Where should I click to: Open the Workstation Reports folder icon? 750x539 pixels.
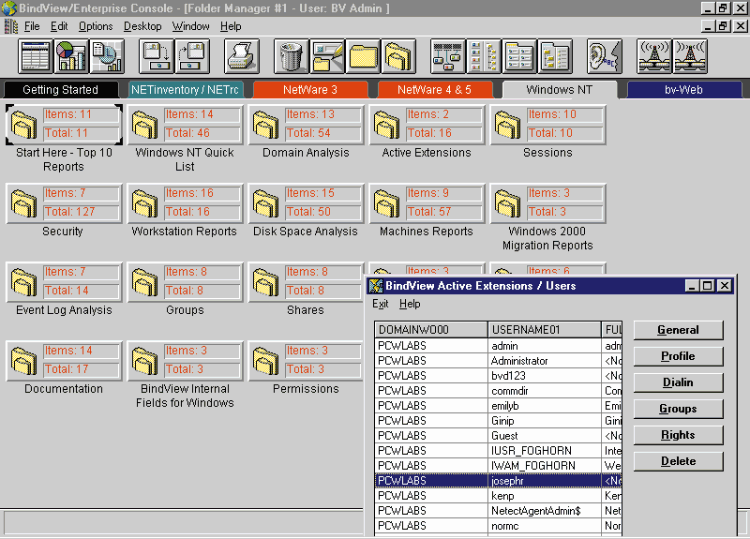click(144, 203)
